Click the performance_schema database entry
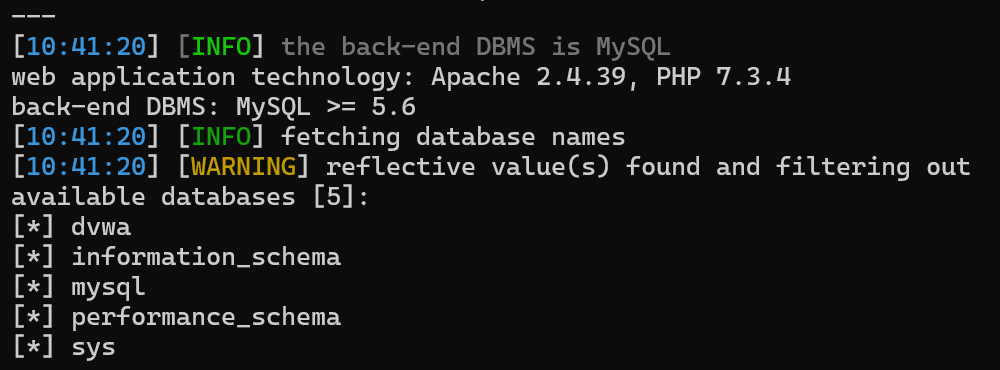Screen dimensions: 1000x370 click(x=206, y=317)
